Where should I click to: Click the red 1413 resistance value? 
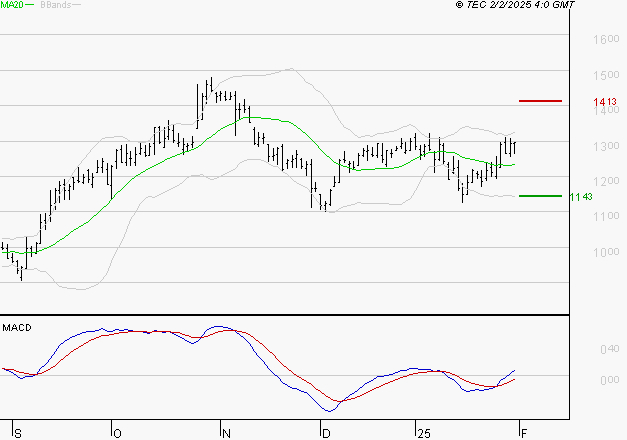605,102
